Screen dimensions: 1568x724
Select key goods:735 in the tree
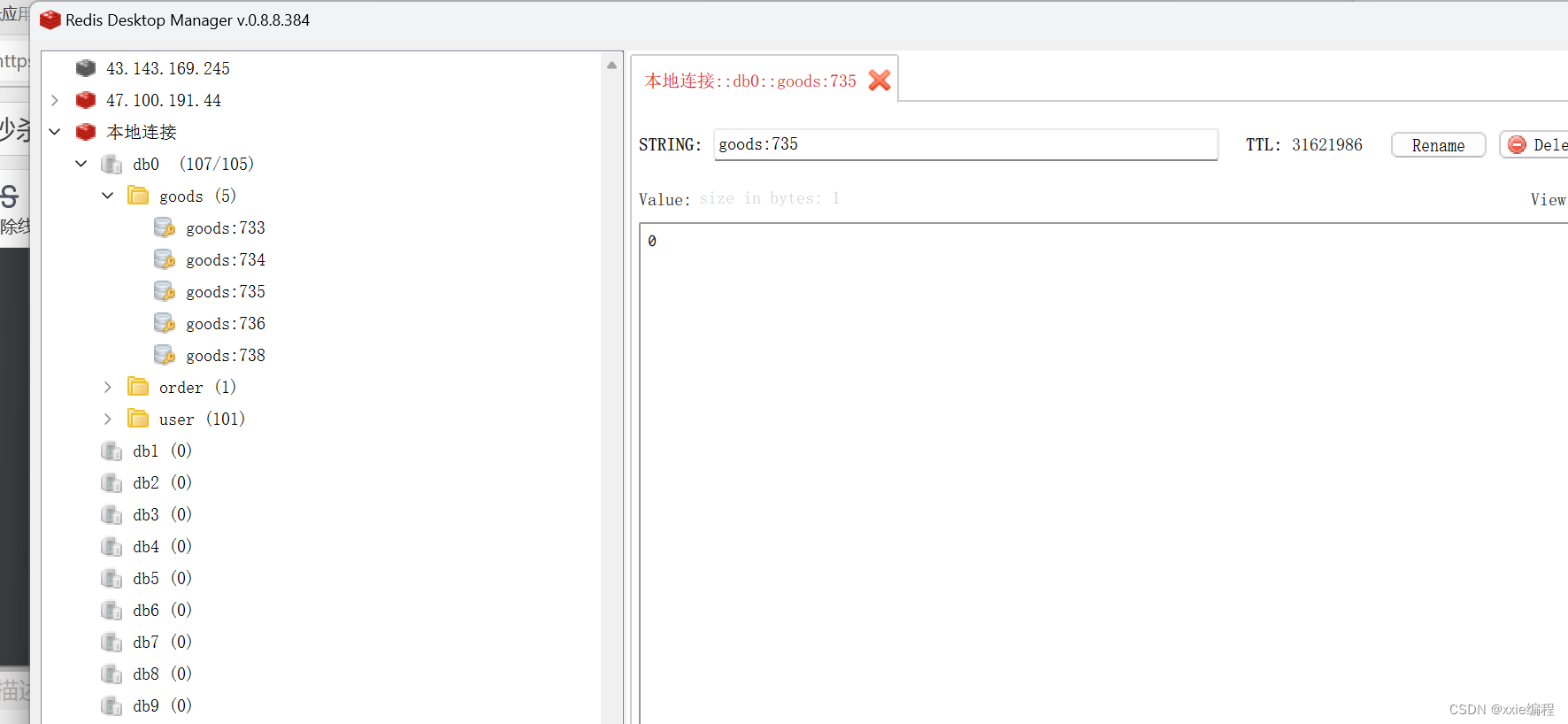pyautogui.click(x=226, y=292)
